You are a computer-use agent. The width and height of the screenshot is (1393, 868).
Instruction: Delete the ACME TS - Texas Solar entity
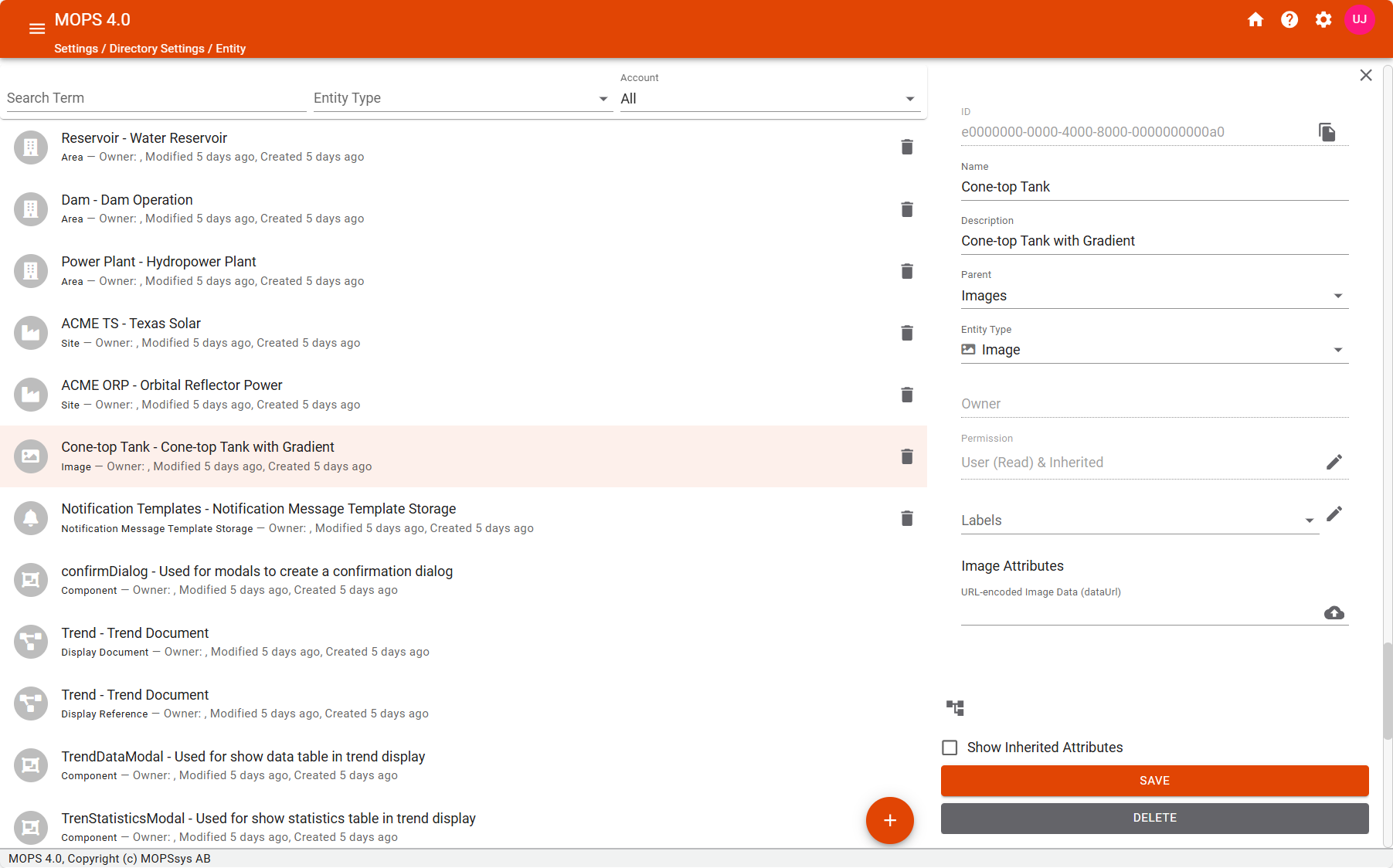[907, 333]
